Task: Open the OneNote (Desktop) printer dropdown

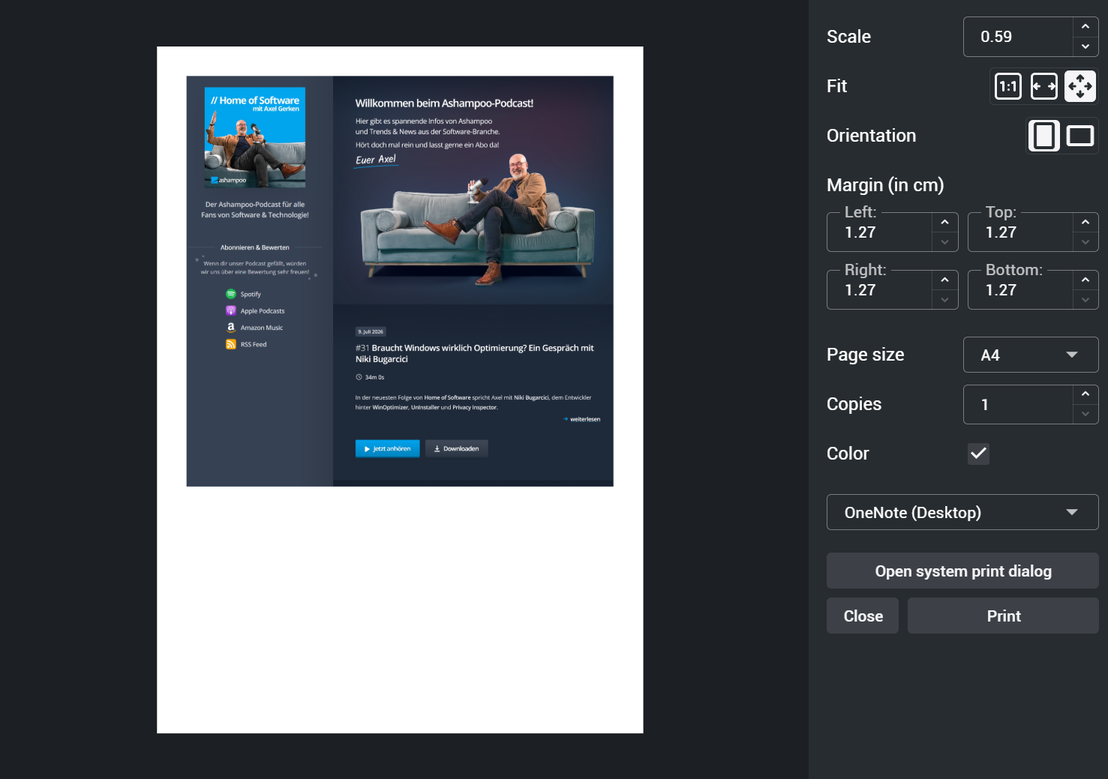Action: point(962,512)
